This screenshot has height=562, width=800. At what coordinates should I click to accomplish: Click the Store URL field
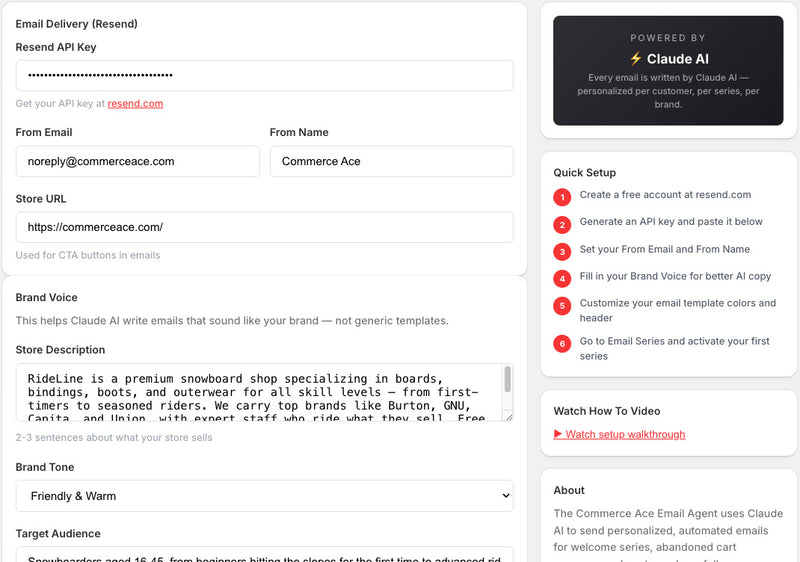(264, 227)
